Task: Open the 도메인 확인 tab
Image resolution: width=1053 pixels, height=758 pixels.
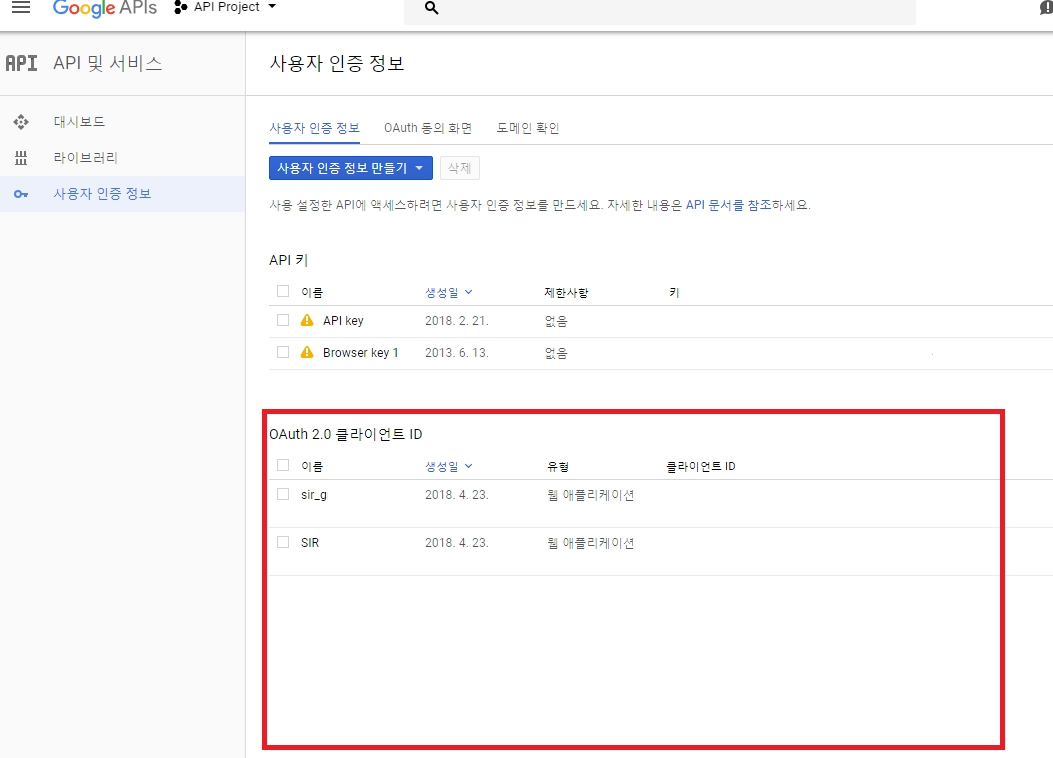Action: pyautogui.click(x=528, y=128)
